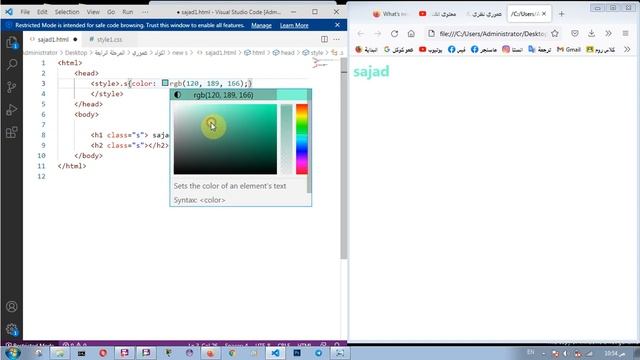640x360 pixels.
Task: Open the YouTube bookmark in bookmarks bar
Action: (431, 49)
